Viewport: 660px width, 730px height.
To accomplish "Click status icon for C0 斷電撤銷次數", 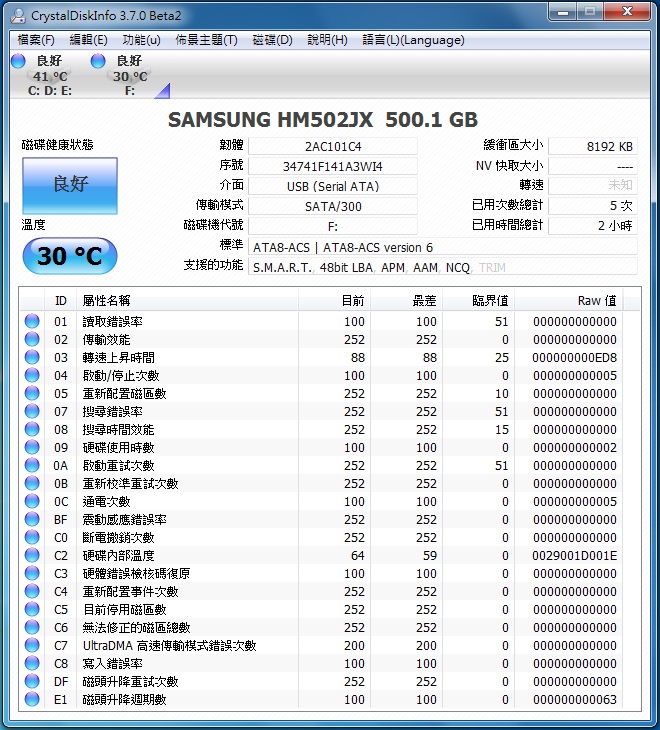I will [x=32, y=537].
